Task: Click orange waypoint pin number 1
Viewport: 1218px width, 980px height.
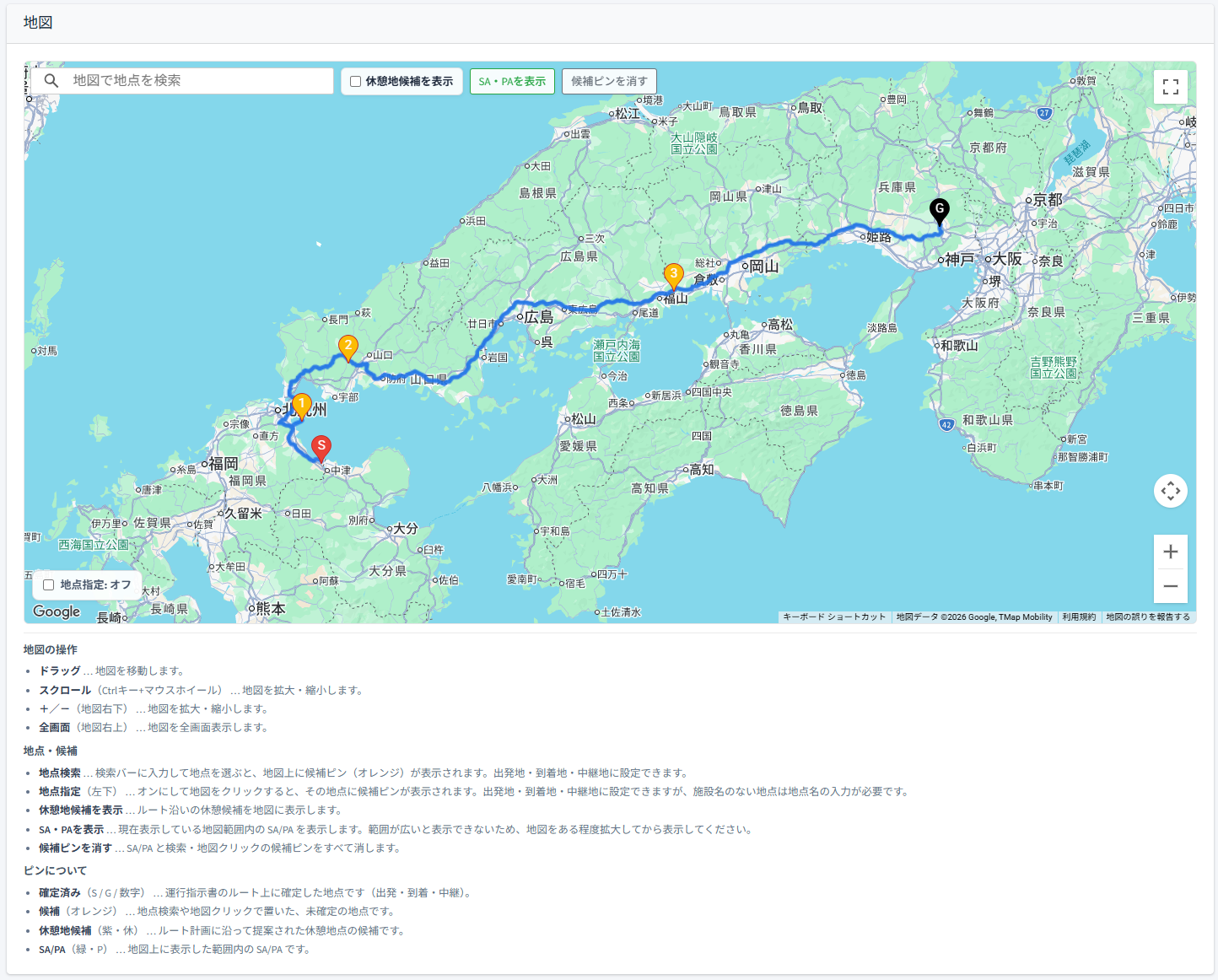Action: pos(302,407)
